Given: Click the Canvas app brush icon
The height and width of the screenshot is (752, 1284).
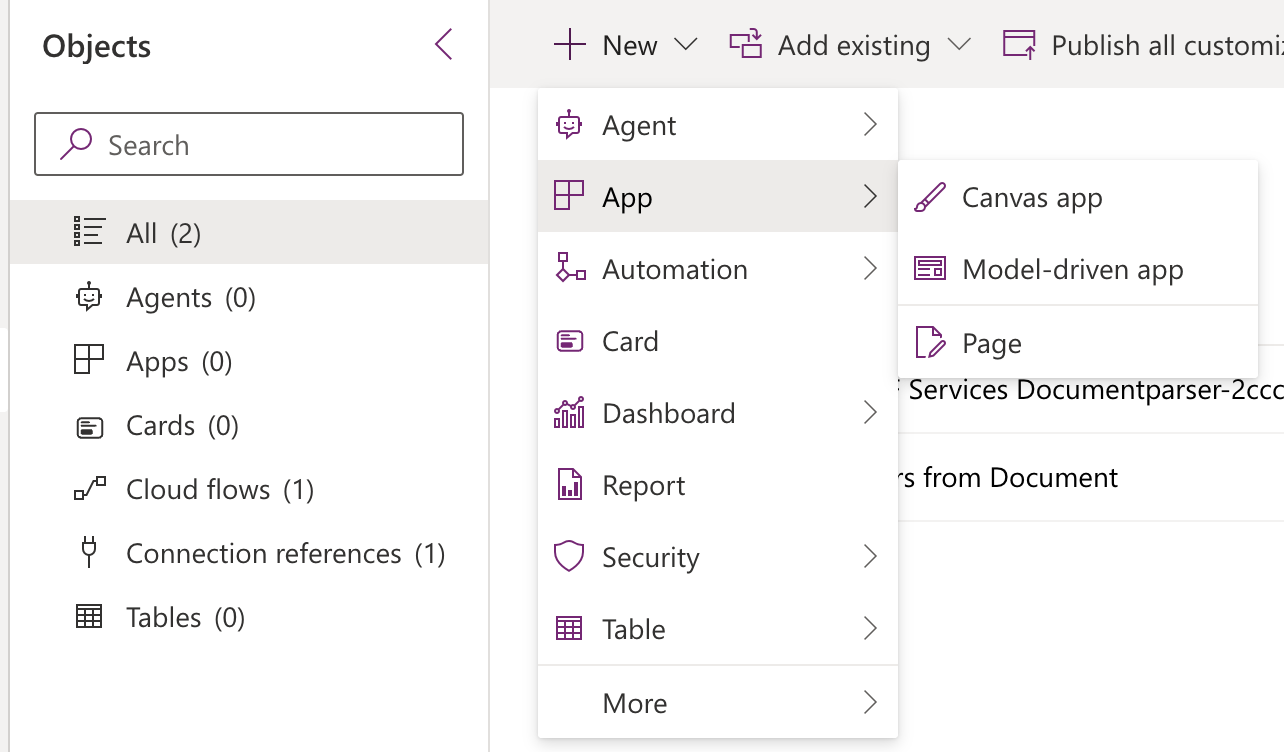Looking at the screenshot, I should click(x=930, y=198).
